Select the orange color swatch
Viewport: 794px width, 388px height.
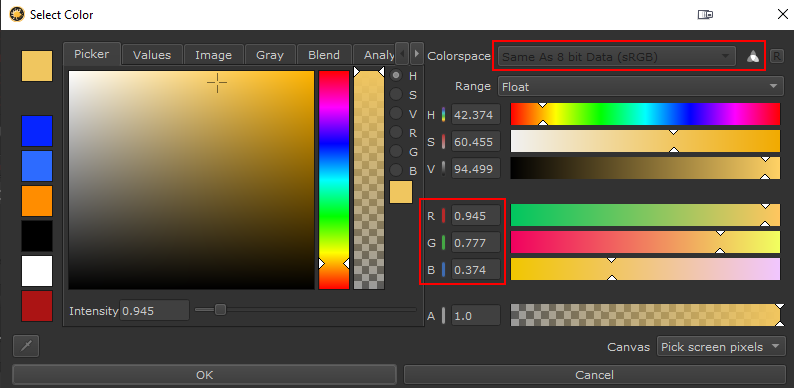pyautogui.click(x=37, y=201)
